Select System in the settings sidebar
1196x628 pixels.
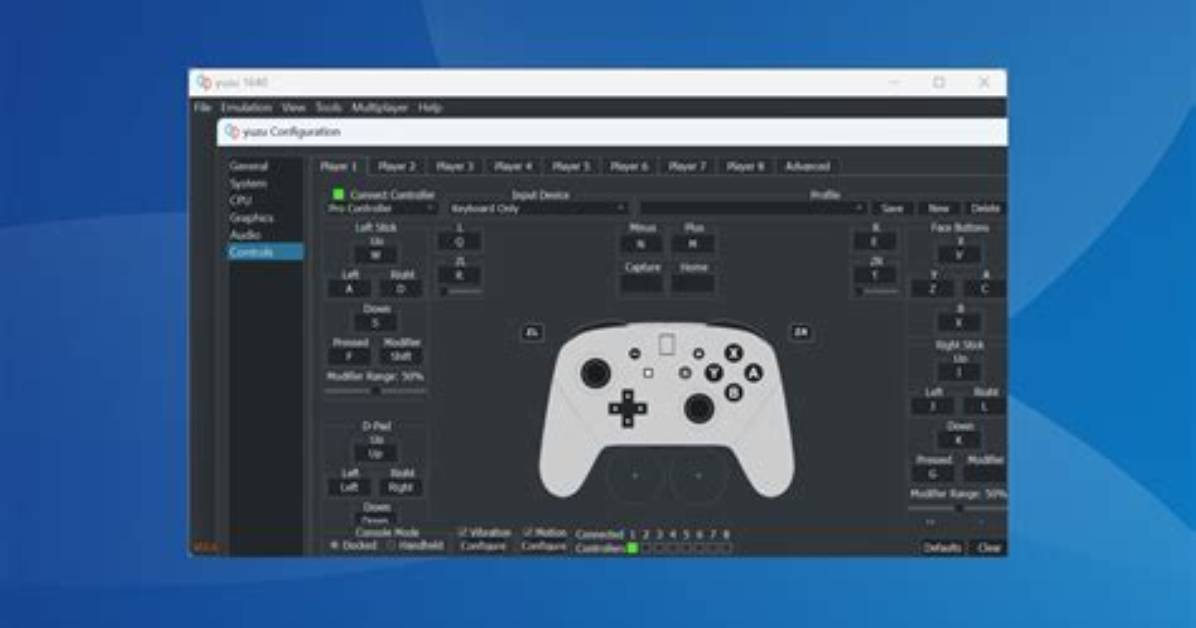pyautogui.click(x=265, y=184)
